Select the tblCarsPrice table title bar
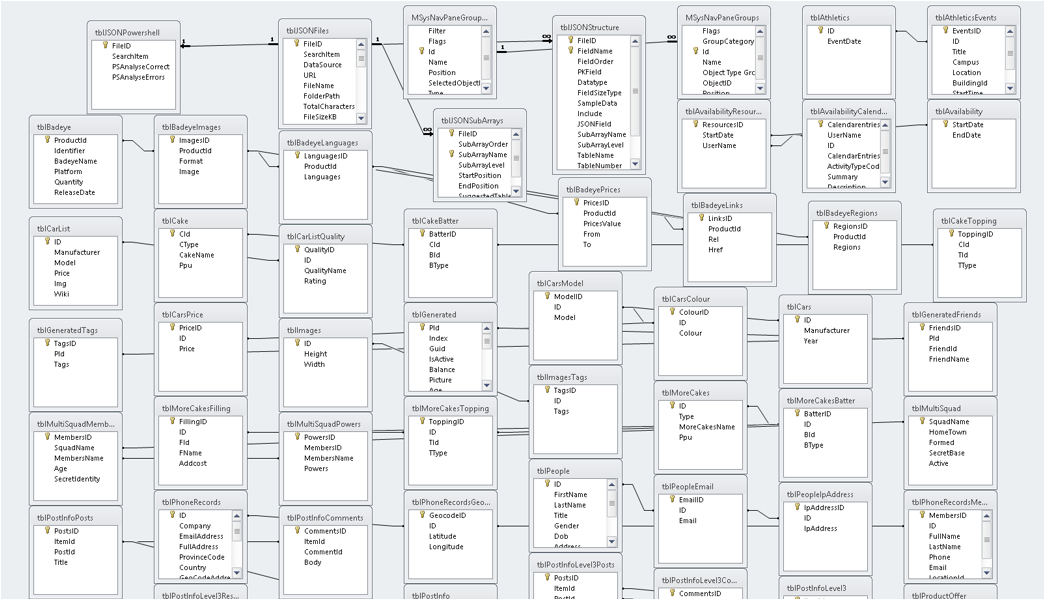 pyautogui.click(x=201, y=315)
